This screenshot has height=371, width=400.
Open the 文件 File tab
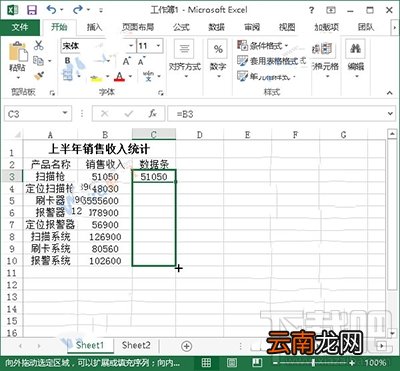pyautogui.click(x=20, y=27)
